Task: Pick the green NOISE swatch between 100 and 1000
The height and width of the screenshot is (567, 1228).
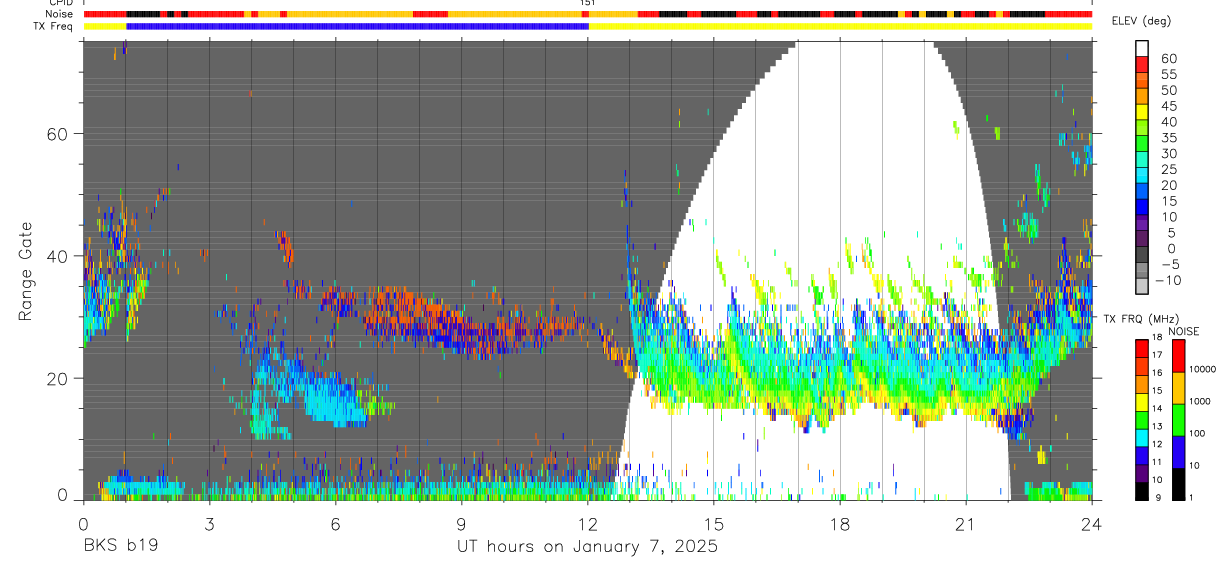Action: tap(1178, 419)
